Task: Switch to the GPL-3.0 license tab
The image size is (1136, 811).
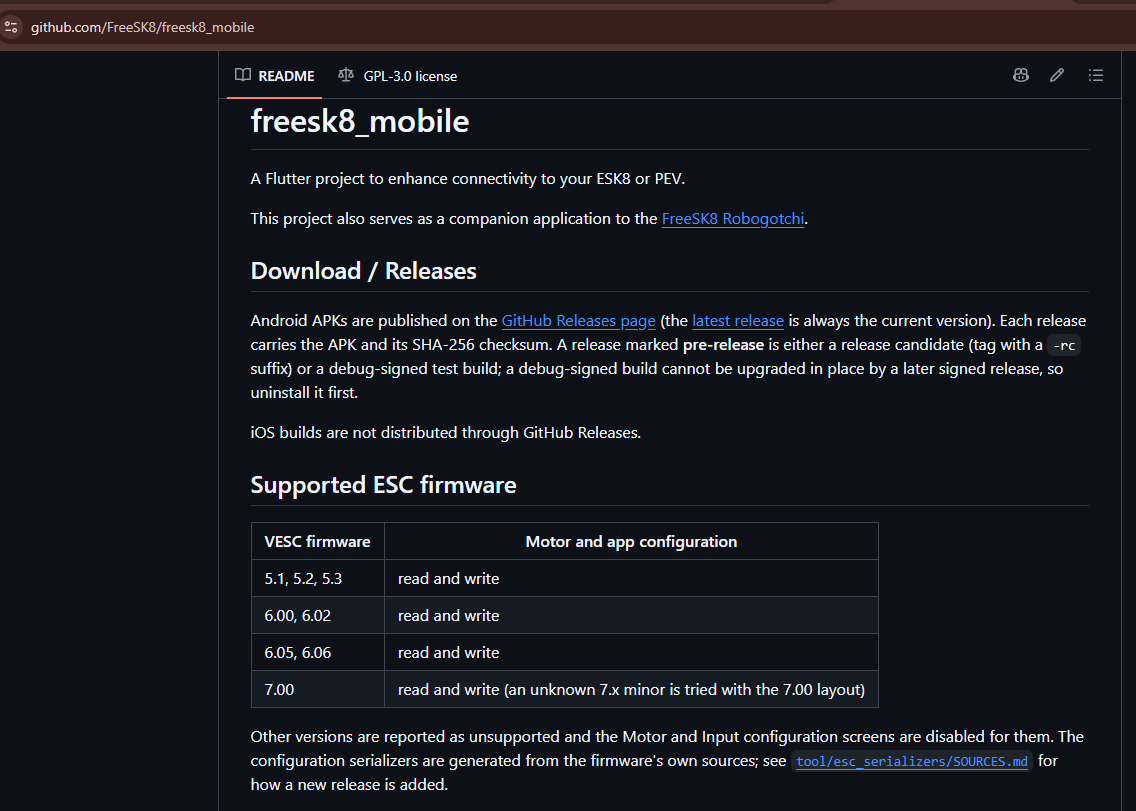Action: pos(398,76)
